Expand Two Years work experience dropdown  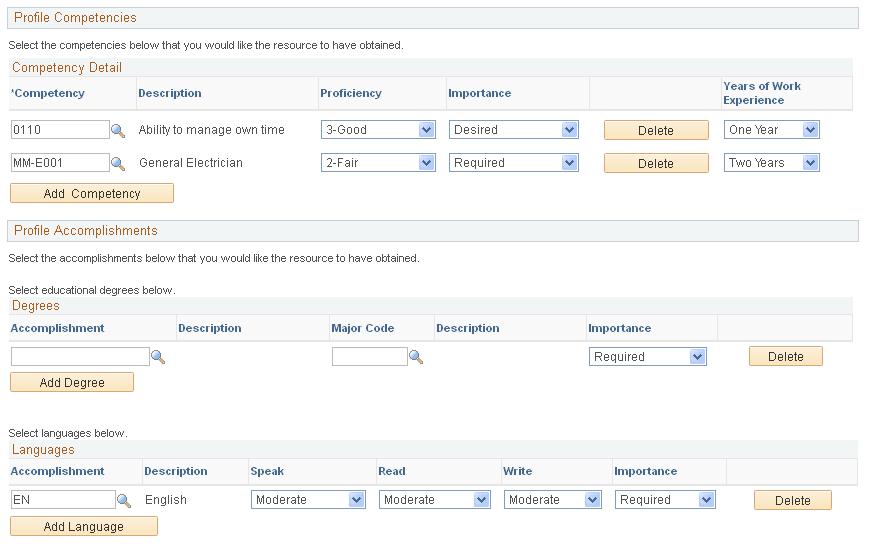(772, 163)
